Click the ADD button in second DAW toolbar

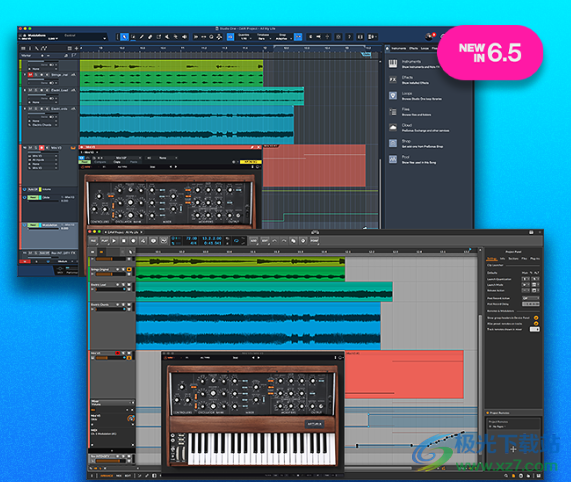pos(253,241)
